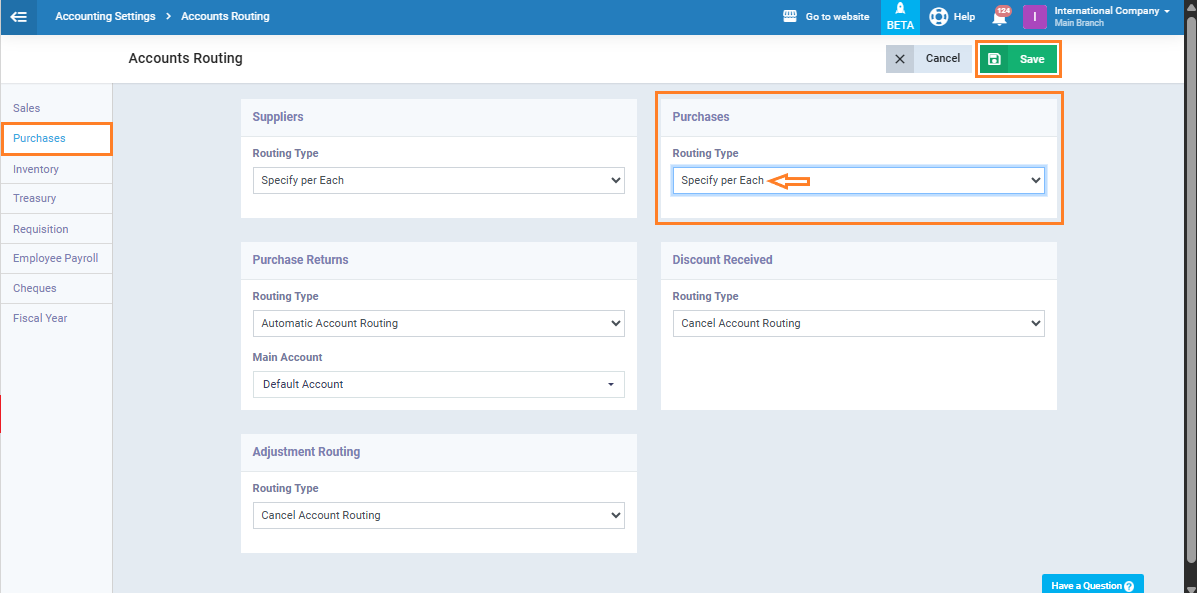
Task: Click the Cancel button
Action: coord(942,59)
